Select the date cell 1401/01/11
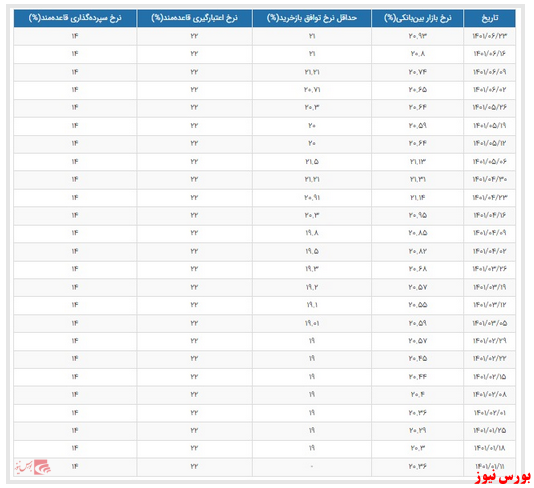 coord(489,466)
